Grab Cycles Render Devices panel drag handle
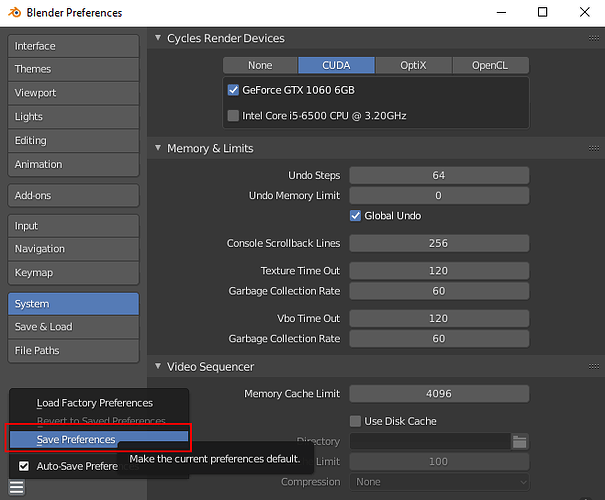The height and width of the screenshot is (500, 605). coord(594,38)
